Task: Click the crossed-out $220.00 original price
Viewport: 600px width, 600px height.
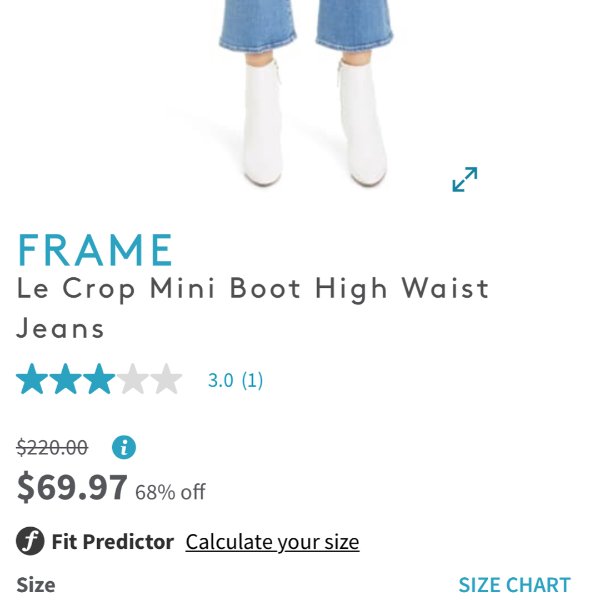Action: pyautogui.click(x=52, y=447)
